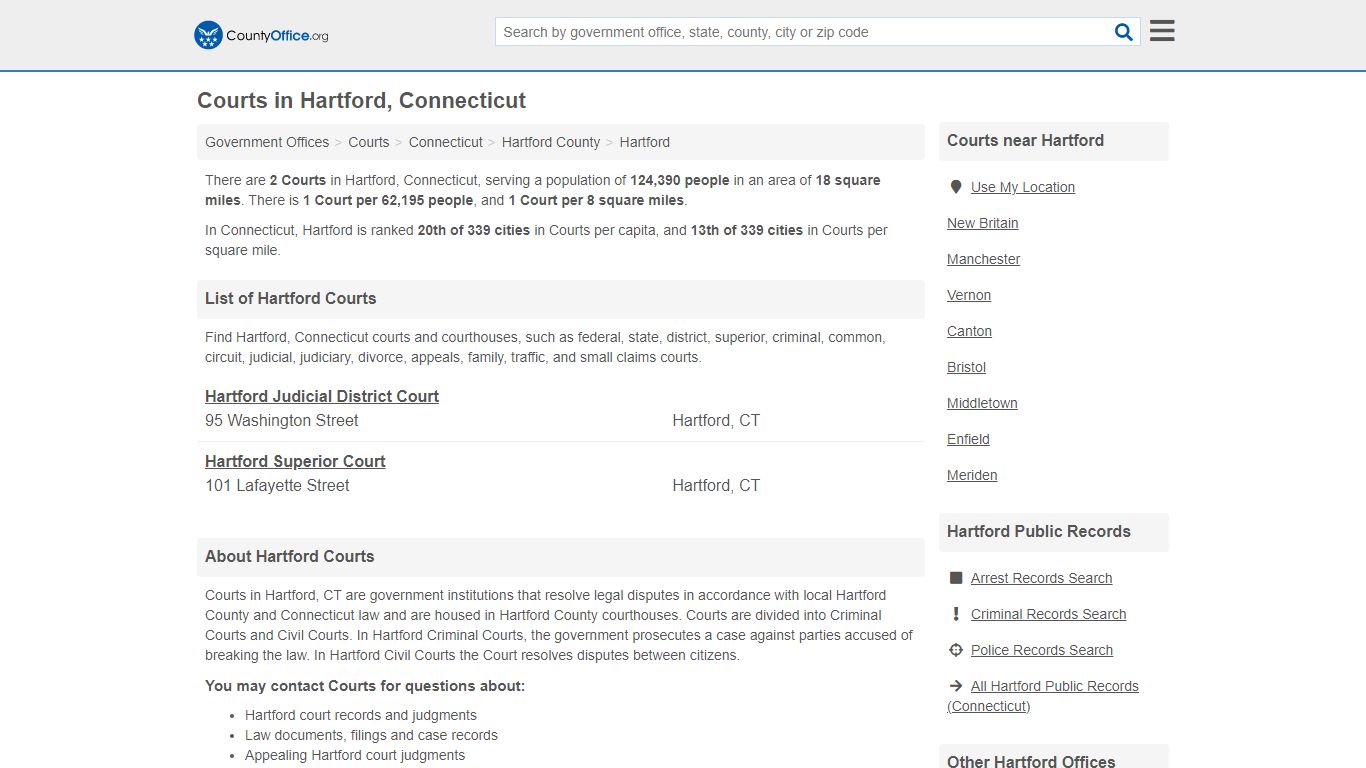
Task: Open the Hartford County breadcrumb
Action: [551, 142]
